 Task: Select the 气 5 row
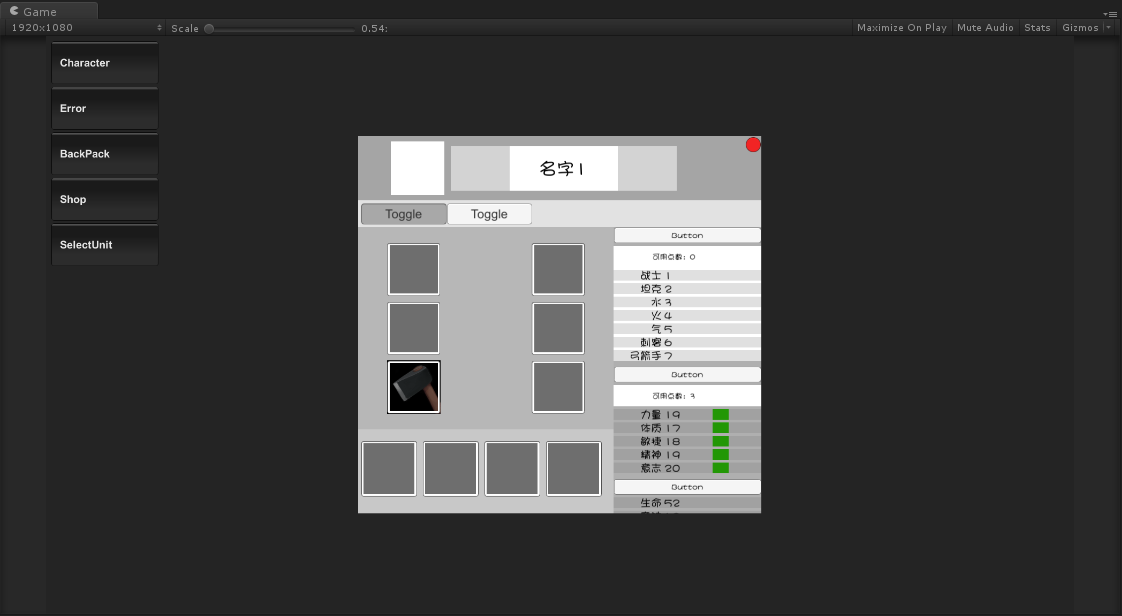pos(687,329)
